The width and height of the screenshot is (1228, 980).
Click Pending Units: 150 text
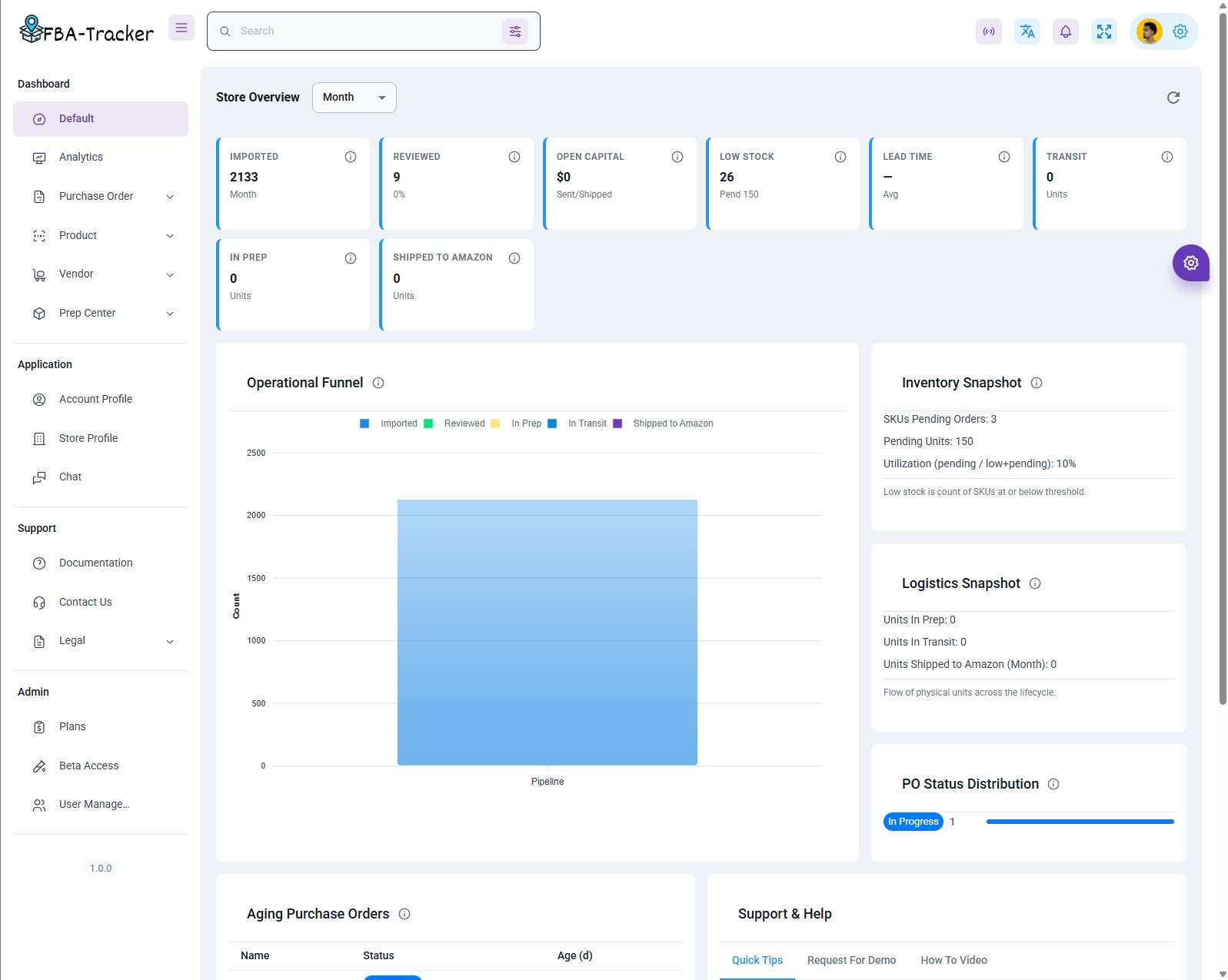[x=928, y=442]
